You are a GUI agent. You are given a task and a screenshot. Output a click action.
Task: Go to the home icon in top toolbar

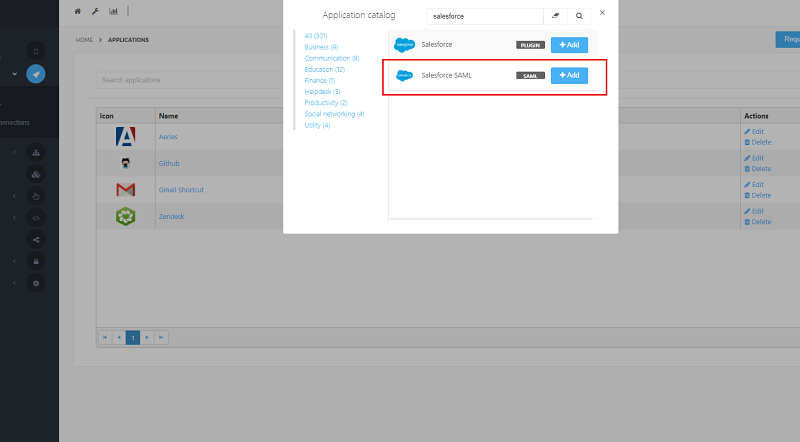point(78,11)
